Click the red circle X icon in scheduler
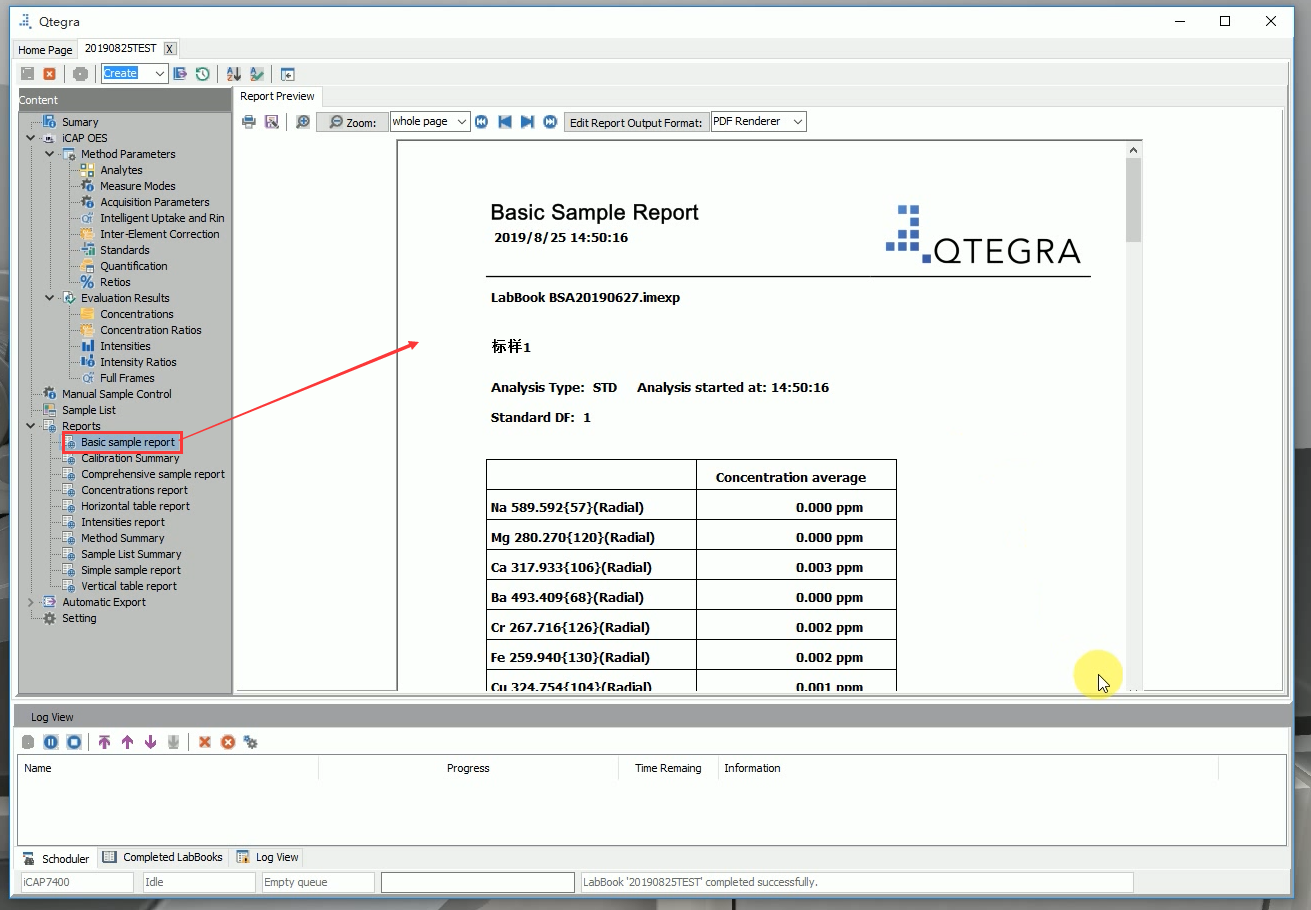Image resolution: width=1311 pixels, height=910 pixels. (x=228, y=742)
